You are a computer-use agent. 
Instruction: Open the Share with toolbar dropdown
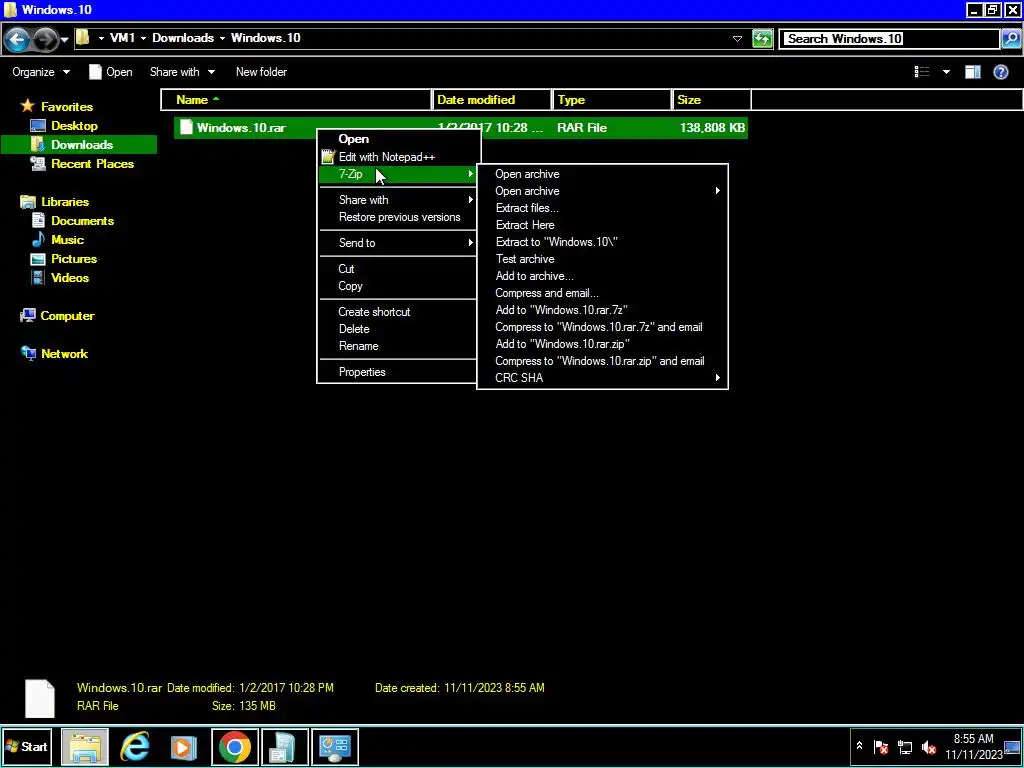[x=182, y=72]
